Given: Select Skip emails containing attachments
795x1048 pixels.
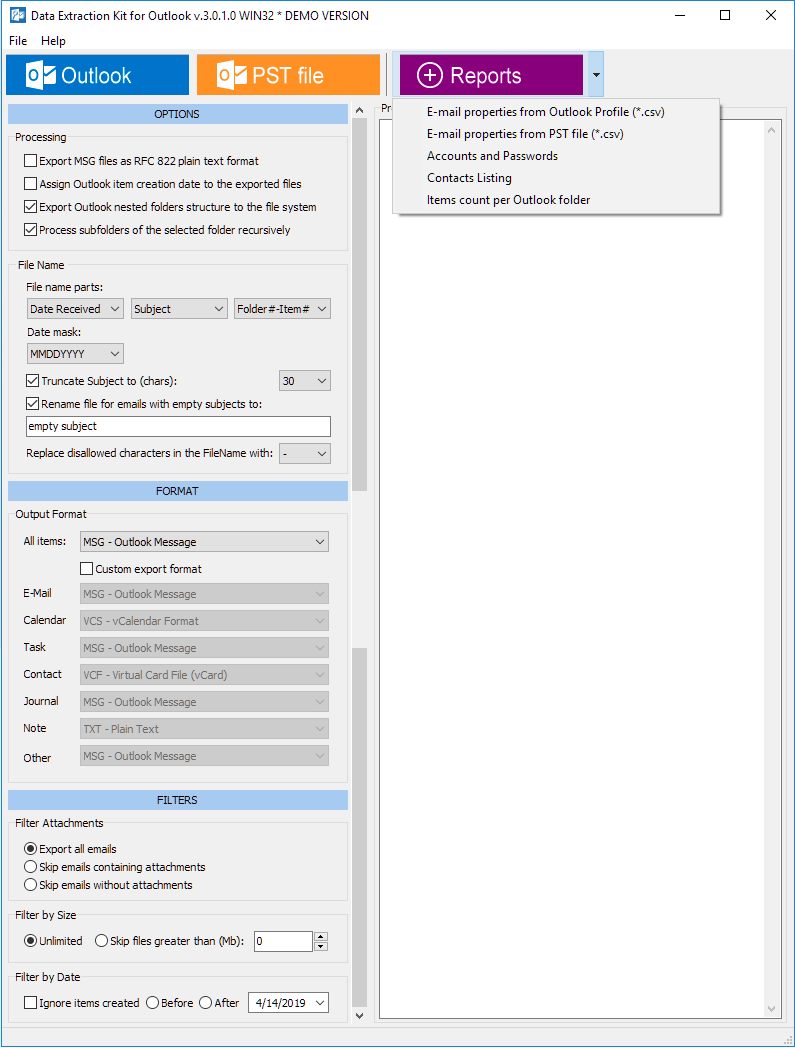Looking at the screenshot, I should point(30,867).
